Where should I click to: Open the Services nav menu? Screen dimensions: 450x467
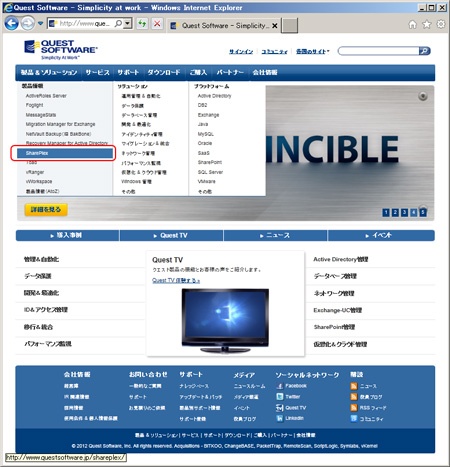(x=97, y=72)
